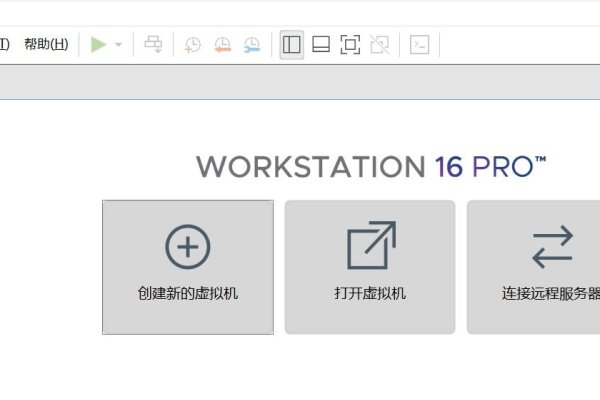Click the green power-on play button
The image size is (600, 400).
[x=98, y=44]
